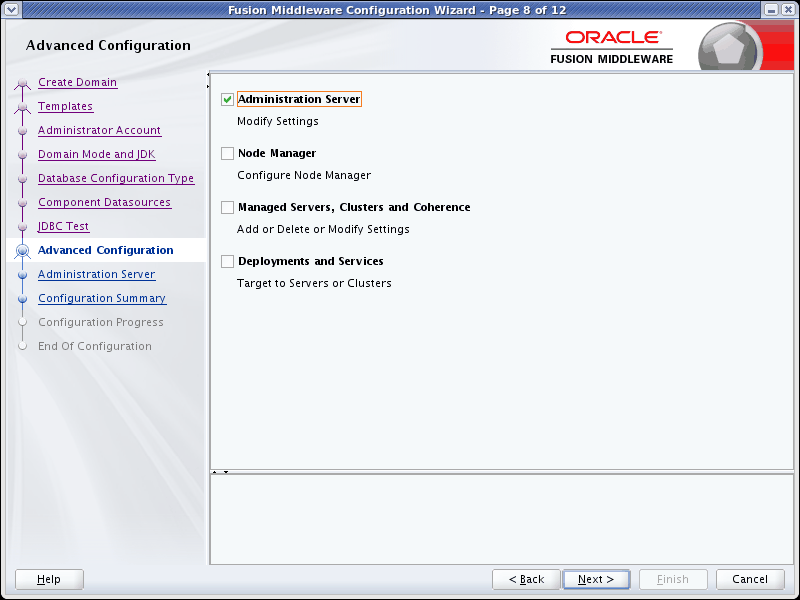Image resolution: width=800 pixels, height=600 pixels.
Task: Enable the Node Manager checkbox
Action: tap(228, 154)
